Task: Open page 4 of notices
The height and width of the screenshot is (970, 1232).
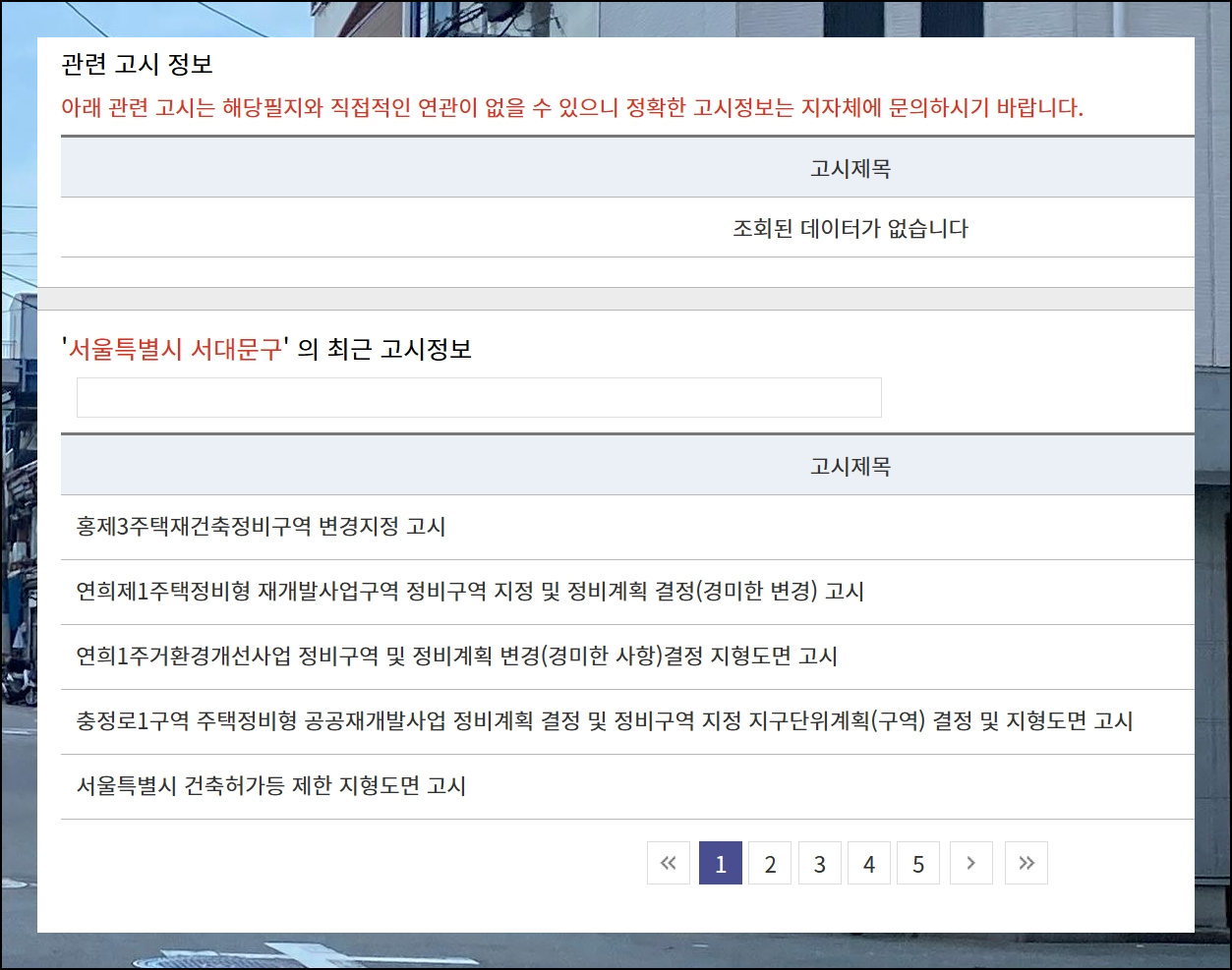Action: coord(869,863)
